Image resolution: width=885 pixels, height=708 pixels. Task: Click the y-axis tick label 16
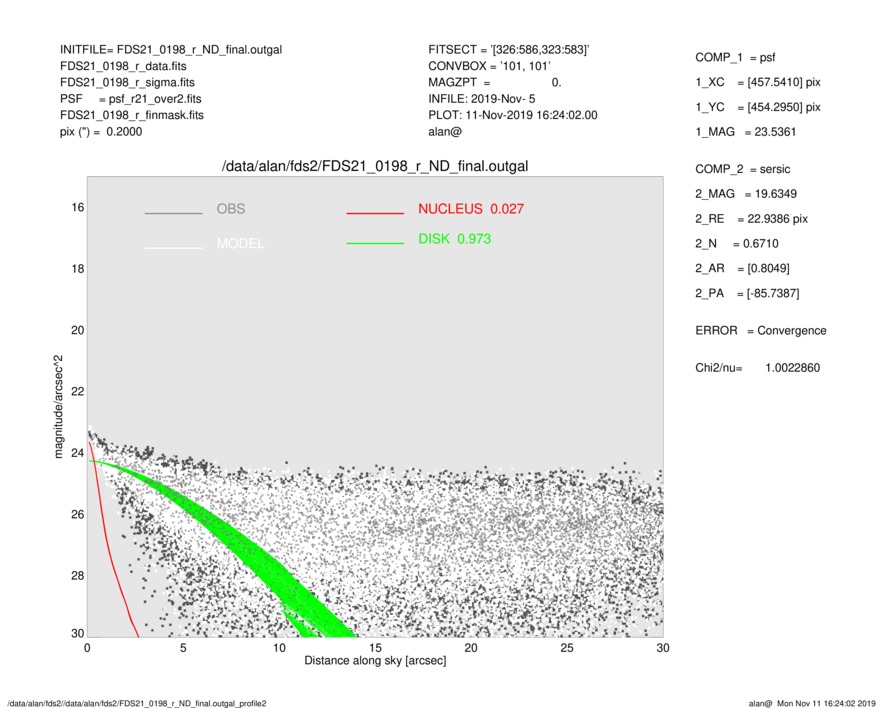click(x=78, y=208)
